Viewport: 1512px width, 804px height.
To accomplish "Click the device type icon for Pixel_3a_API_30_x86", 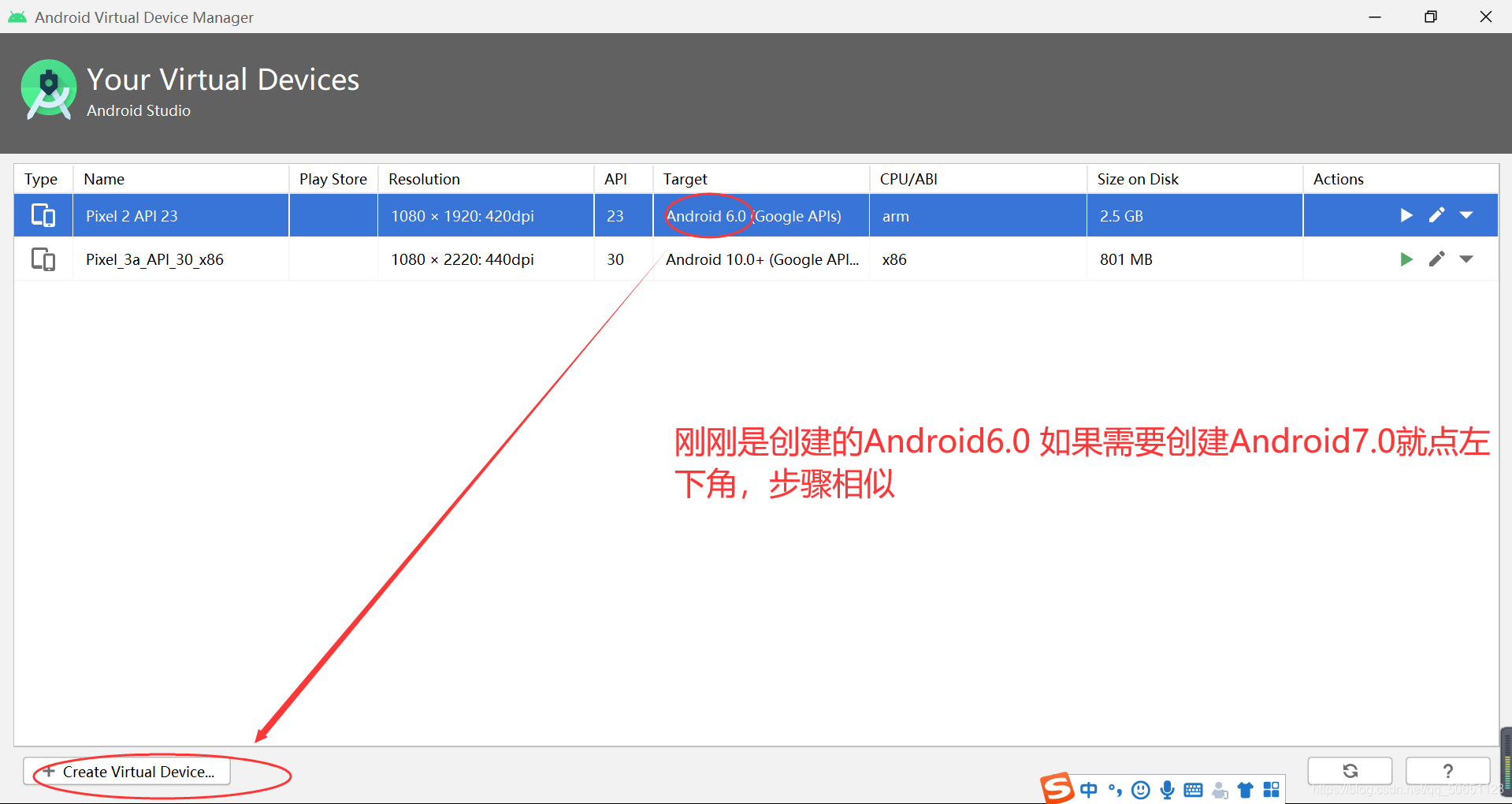I will tap(43, 259).
